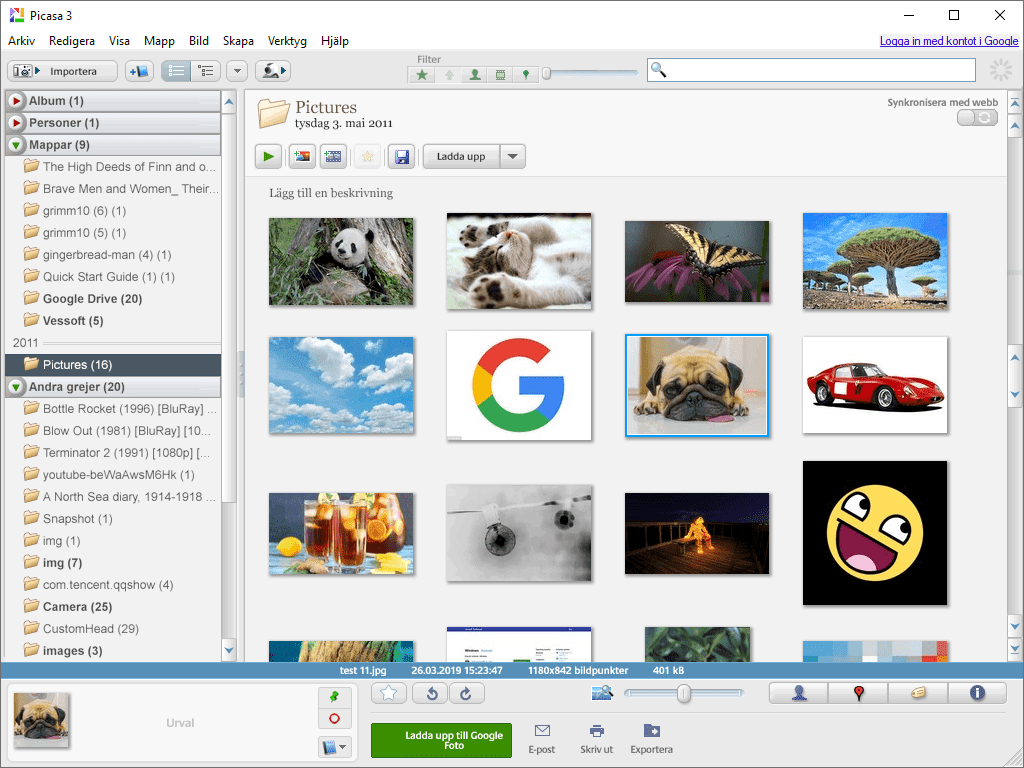1024x768 pixels.
Task: Click the E-post button
Action: 542,739
